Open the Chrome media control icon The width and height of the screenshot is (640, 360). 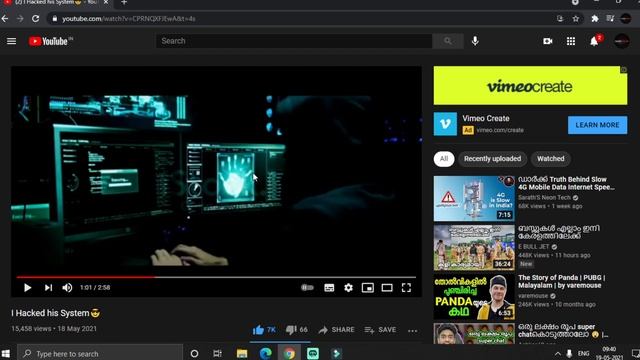tap(611, 19)
